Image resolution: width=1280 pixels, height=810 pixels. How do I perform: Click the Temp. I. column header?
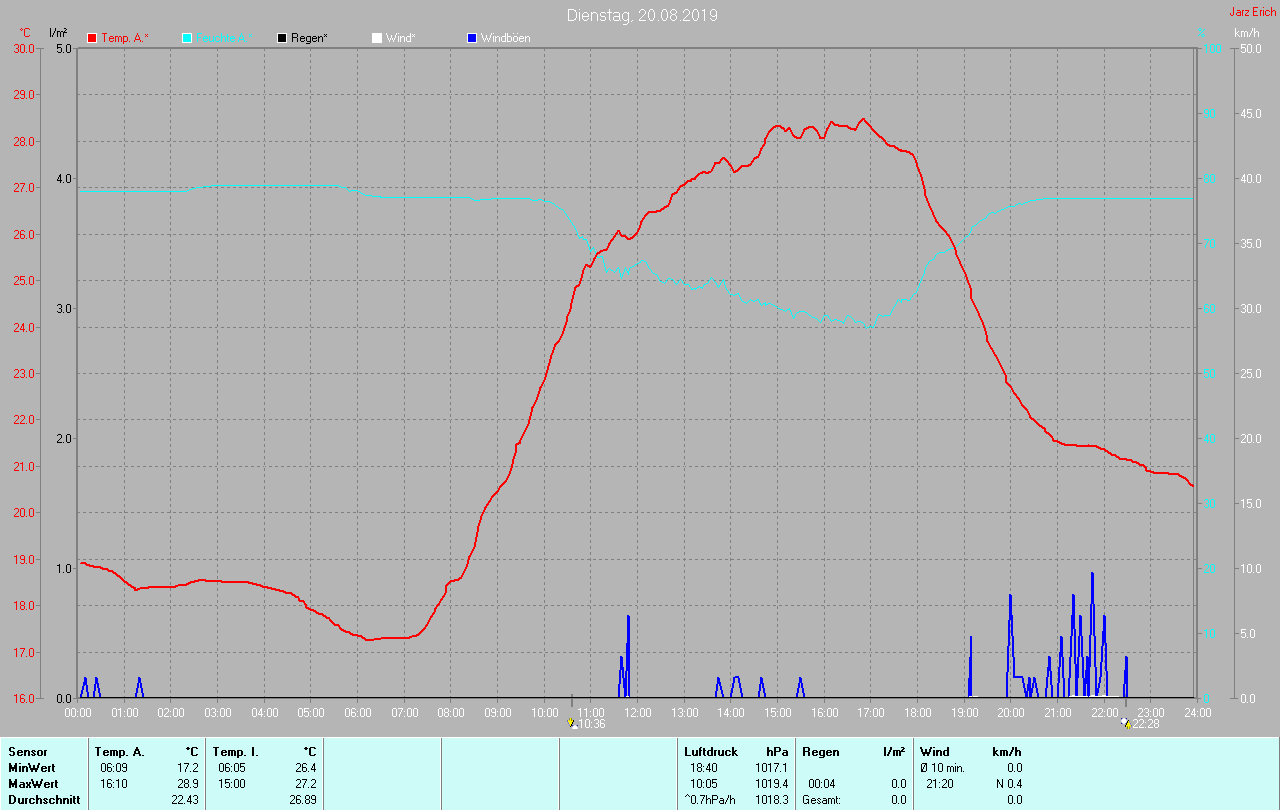point(235,752)
